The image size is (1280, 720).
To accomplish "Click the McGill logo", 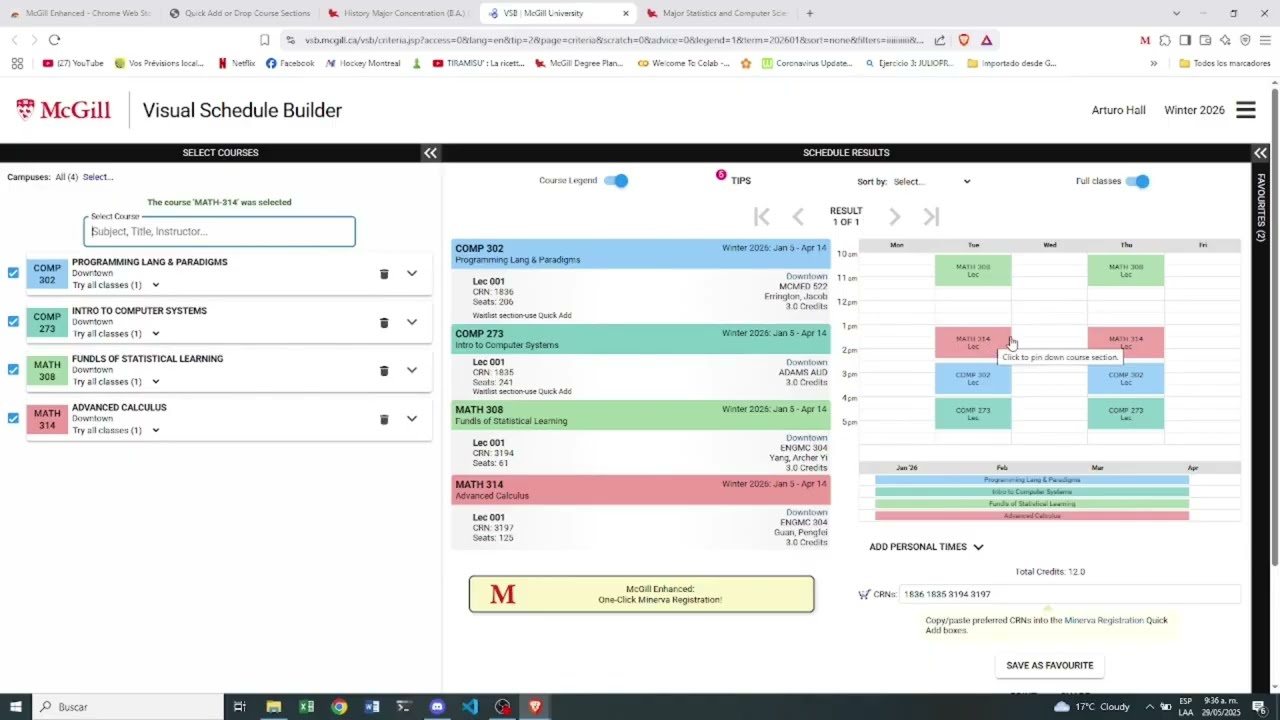I will click(63, 110).
